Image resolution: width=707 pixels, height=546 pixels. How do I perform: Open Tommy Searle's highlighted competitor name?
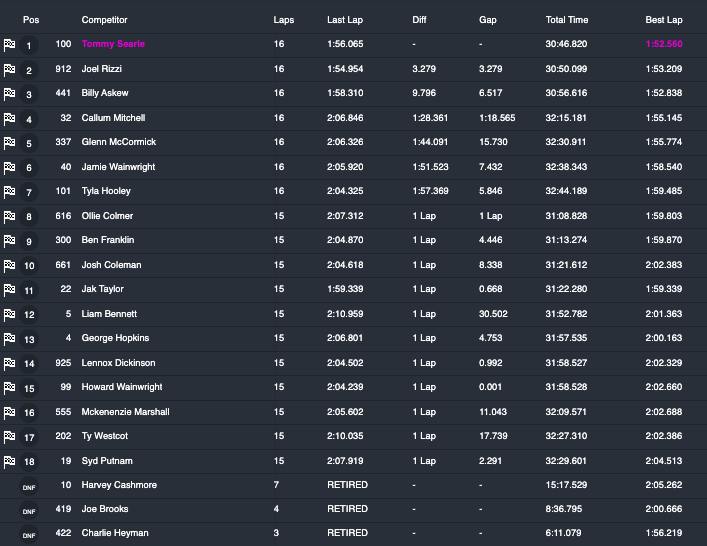[111, 45]
